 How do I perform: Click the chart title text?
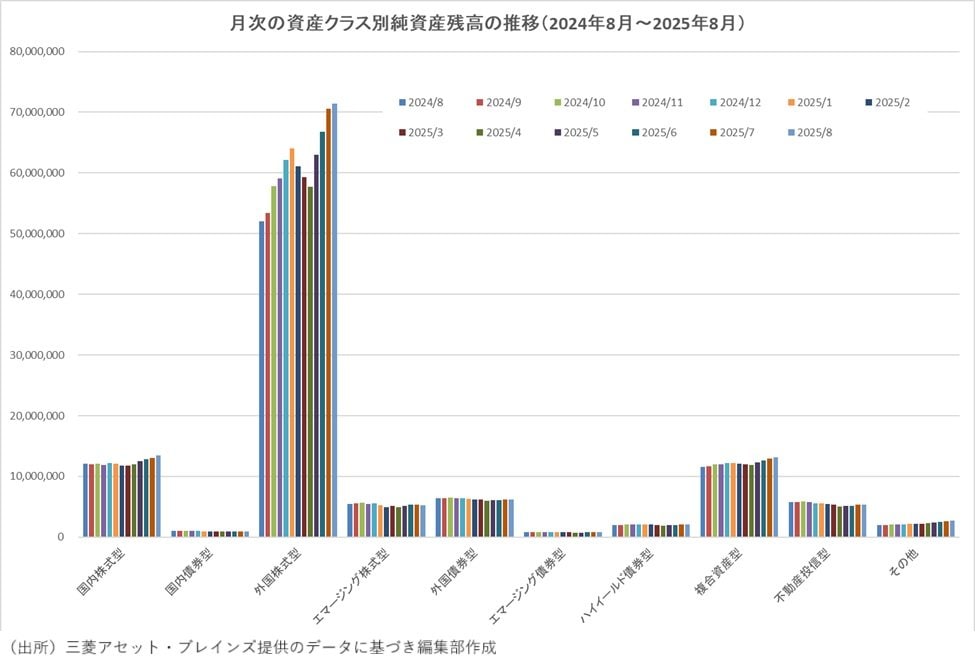(487, 22)
